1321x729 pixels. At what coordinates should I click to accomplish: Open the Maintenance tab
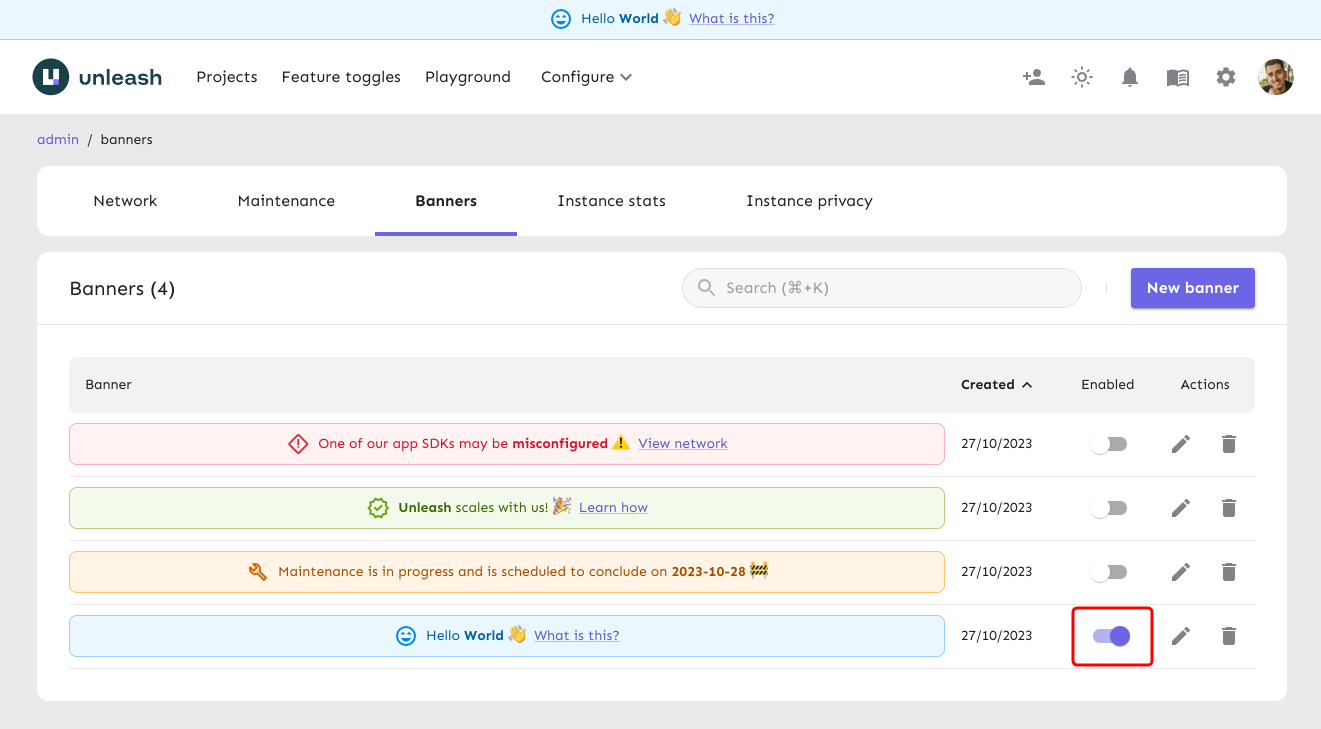[x=286, y=201]
